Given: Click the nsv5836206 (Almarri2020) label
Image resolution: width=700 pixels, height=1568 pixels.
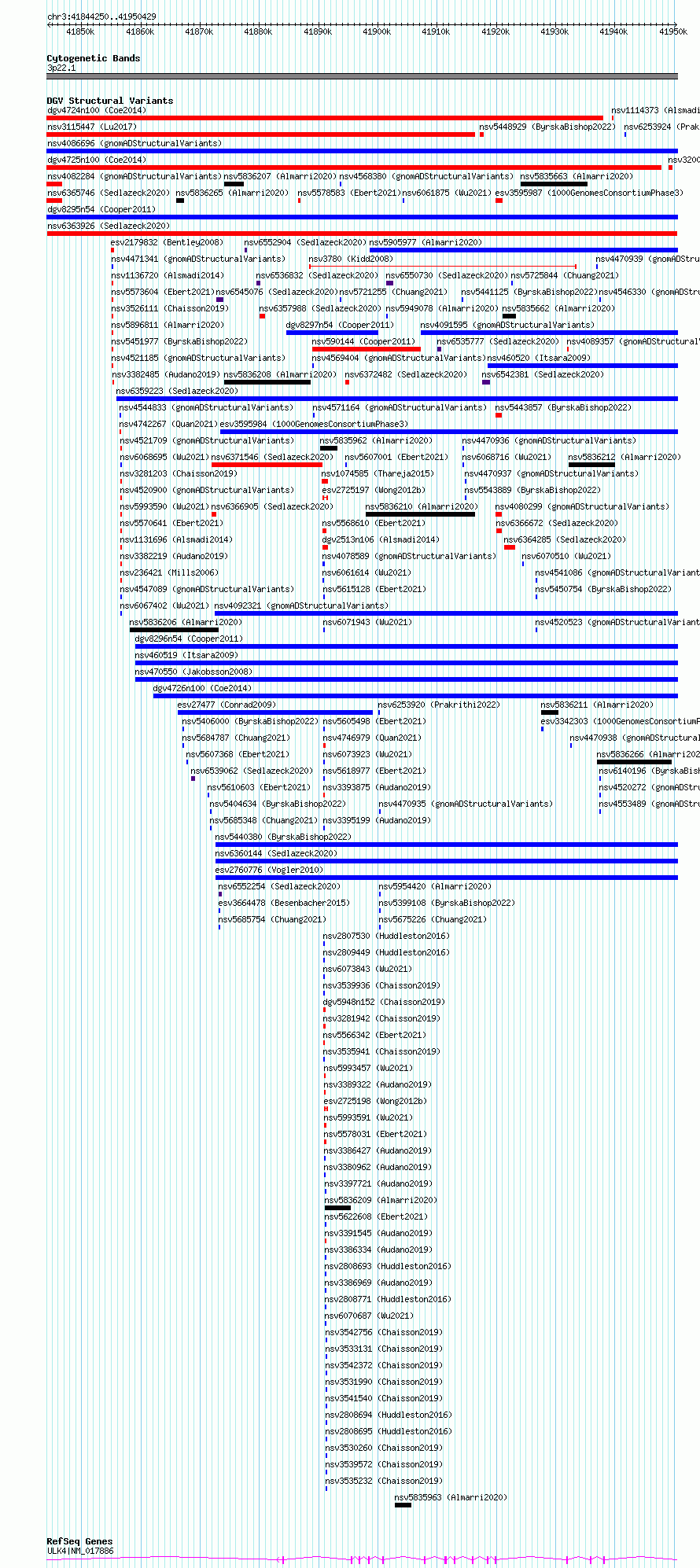Looking at the screenshot, I should (x=186, y=622).
